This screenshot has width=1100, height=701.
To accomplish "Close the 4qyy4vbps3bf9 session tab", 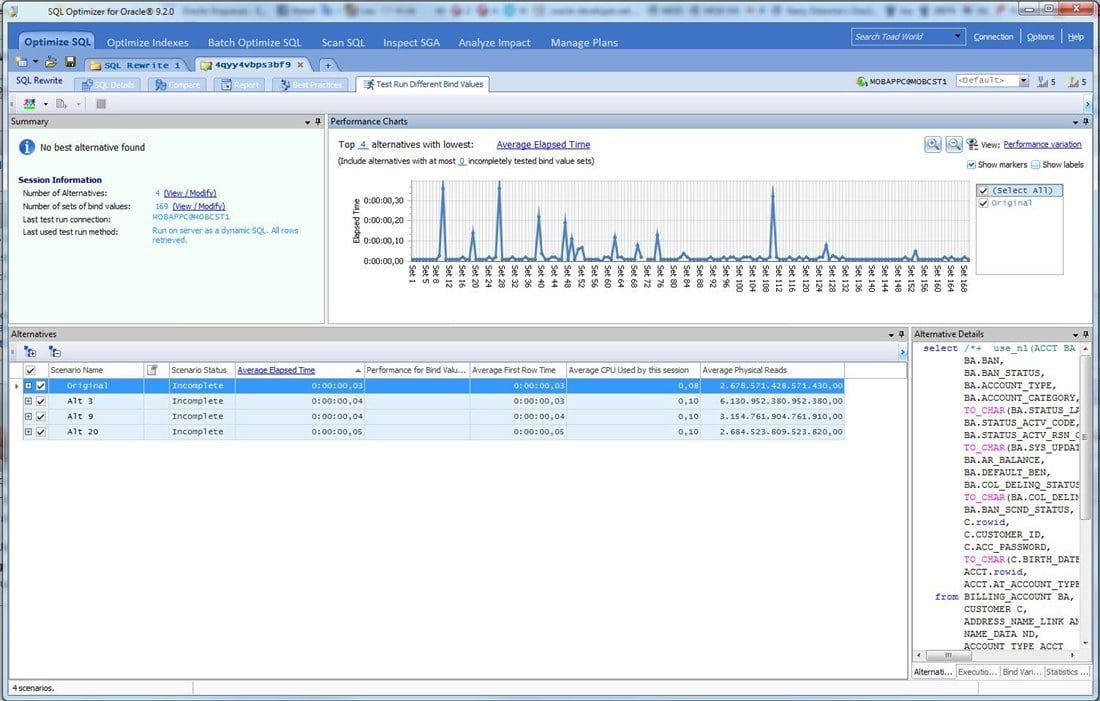I will pyautogui.click(x=300, y=65).
